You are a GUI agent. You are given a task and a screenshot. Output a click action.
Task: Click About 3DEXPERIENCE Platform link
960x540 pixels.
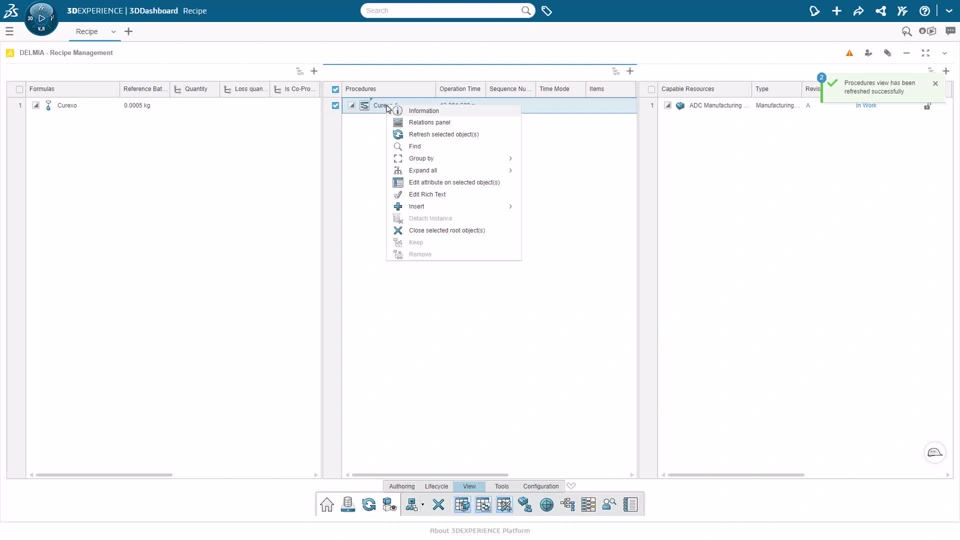[x=480, y=531]
